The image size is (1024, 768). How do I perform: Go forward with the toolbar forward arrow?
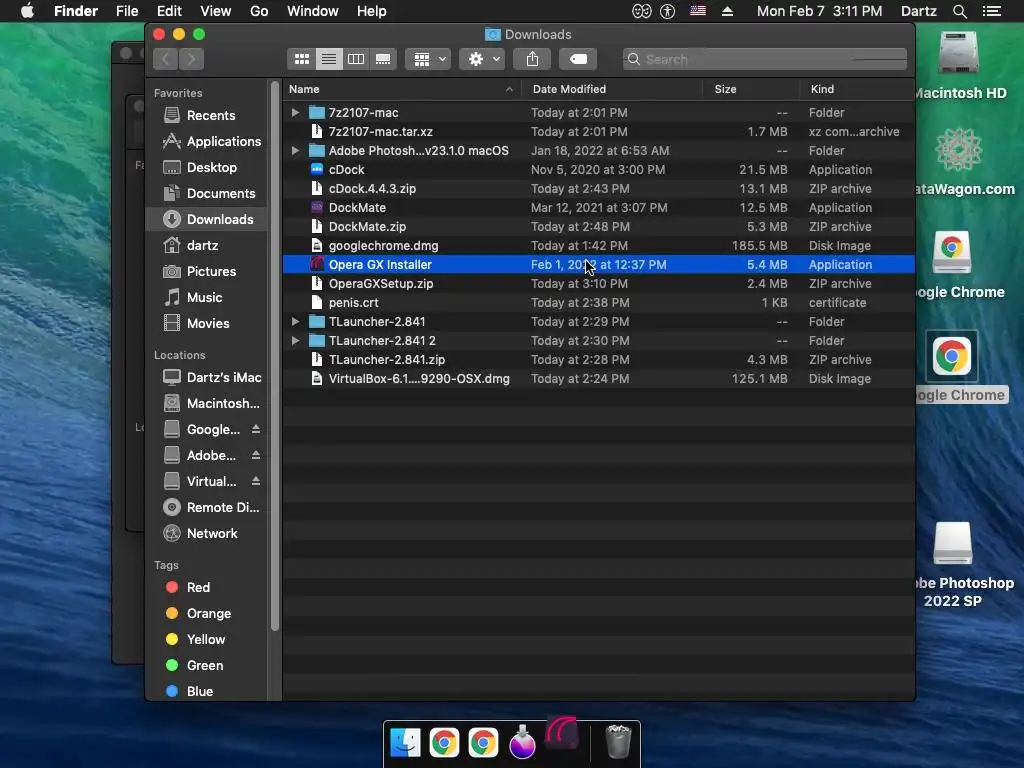(191, 59)
